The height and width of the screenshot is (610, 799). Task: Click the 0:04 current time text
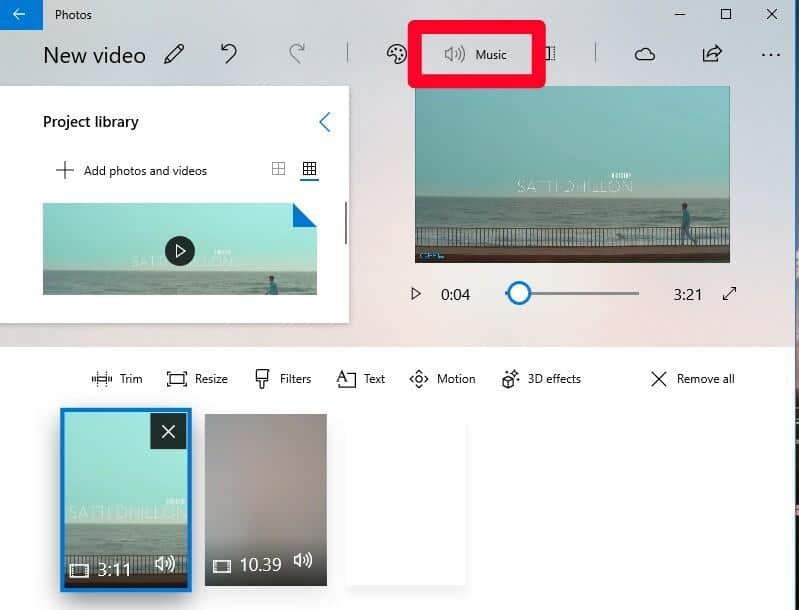pyautogui.click(x=456, y=295)
